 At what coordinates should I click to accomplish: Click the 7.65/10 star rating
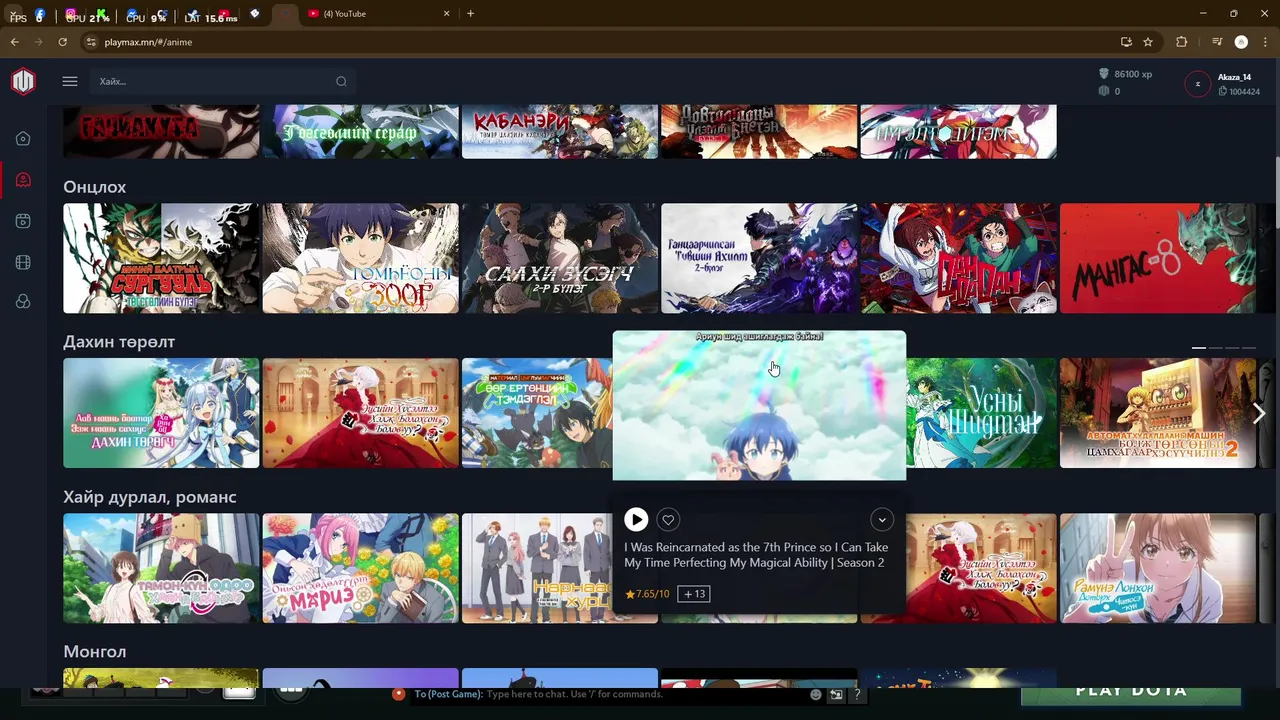click(x=647, y=594)
